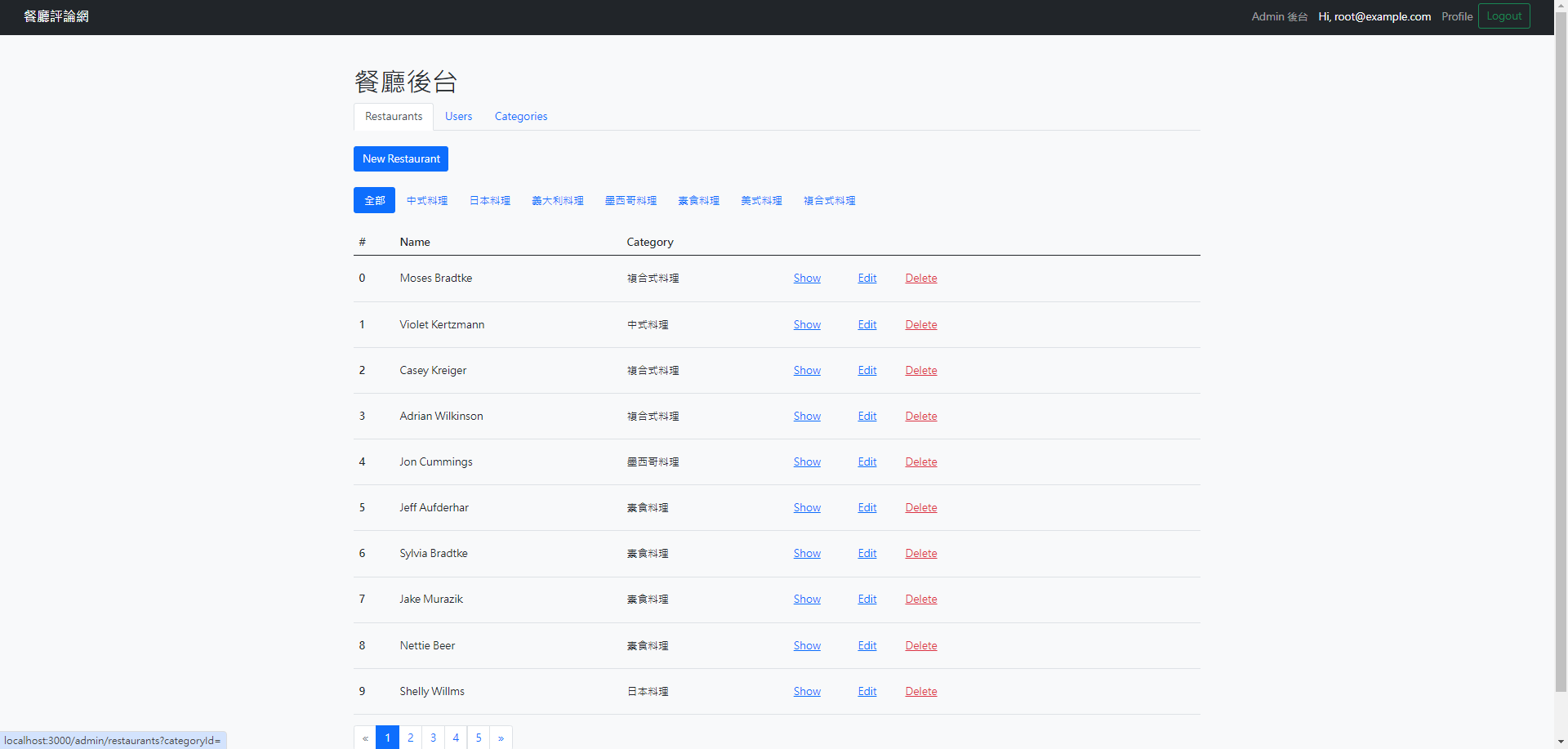The image size is (1568, 749).
Task: Click the previous page « arrow
Action: tap(365, 738)
